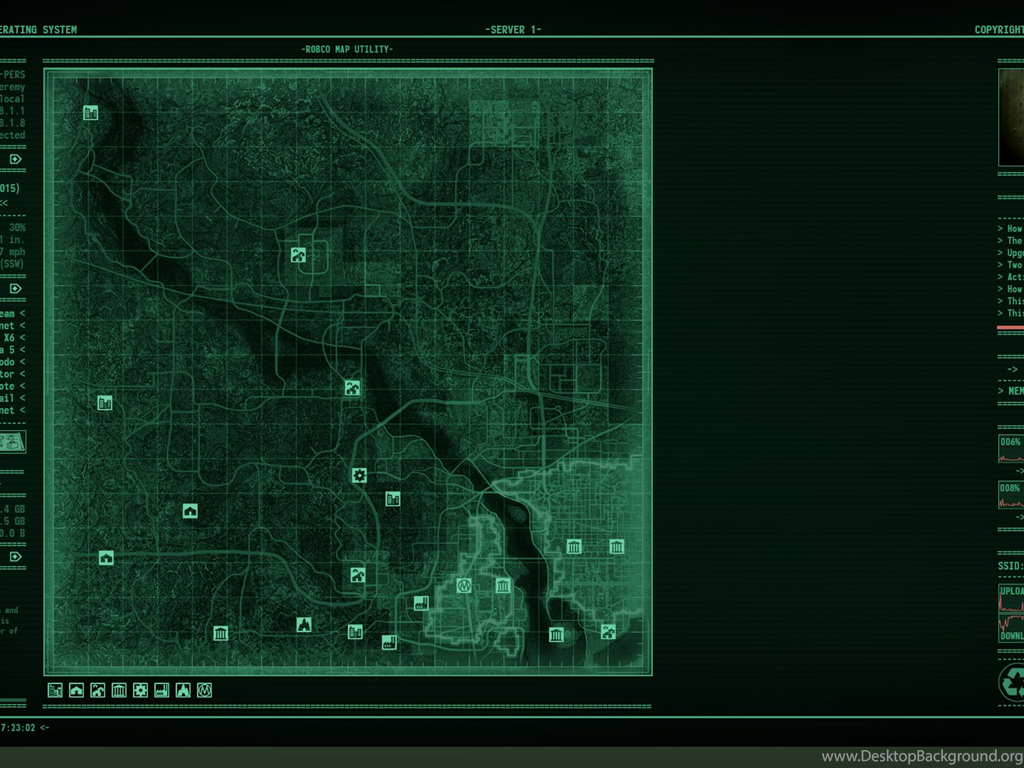Select the house marker at the long road's western end
This screenshot has width=1024, height=768.
coord(106,558)
